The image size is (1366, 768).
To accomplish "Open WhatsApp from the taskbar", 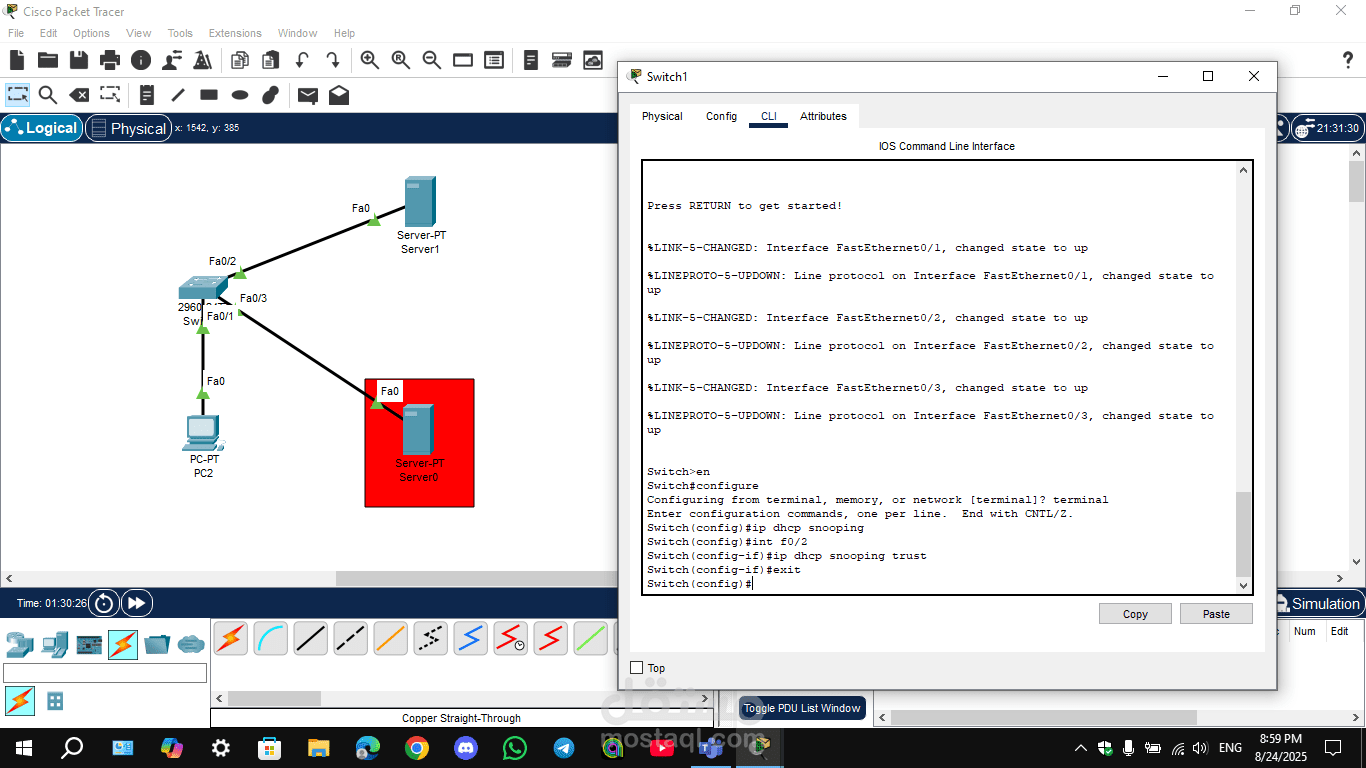I will pos(515,748).
